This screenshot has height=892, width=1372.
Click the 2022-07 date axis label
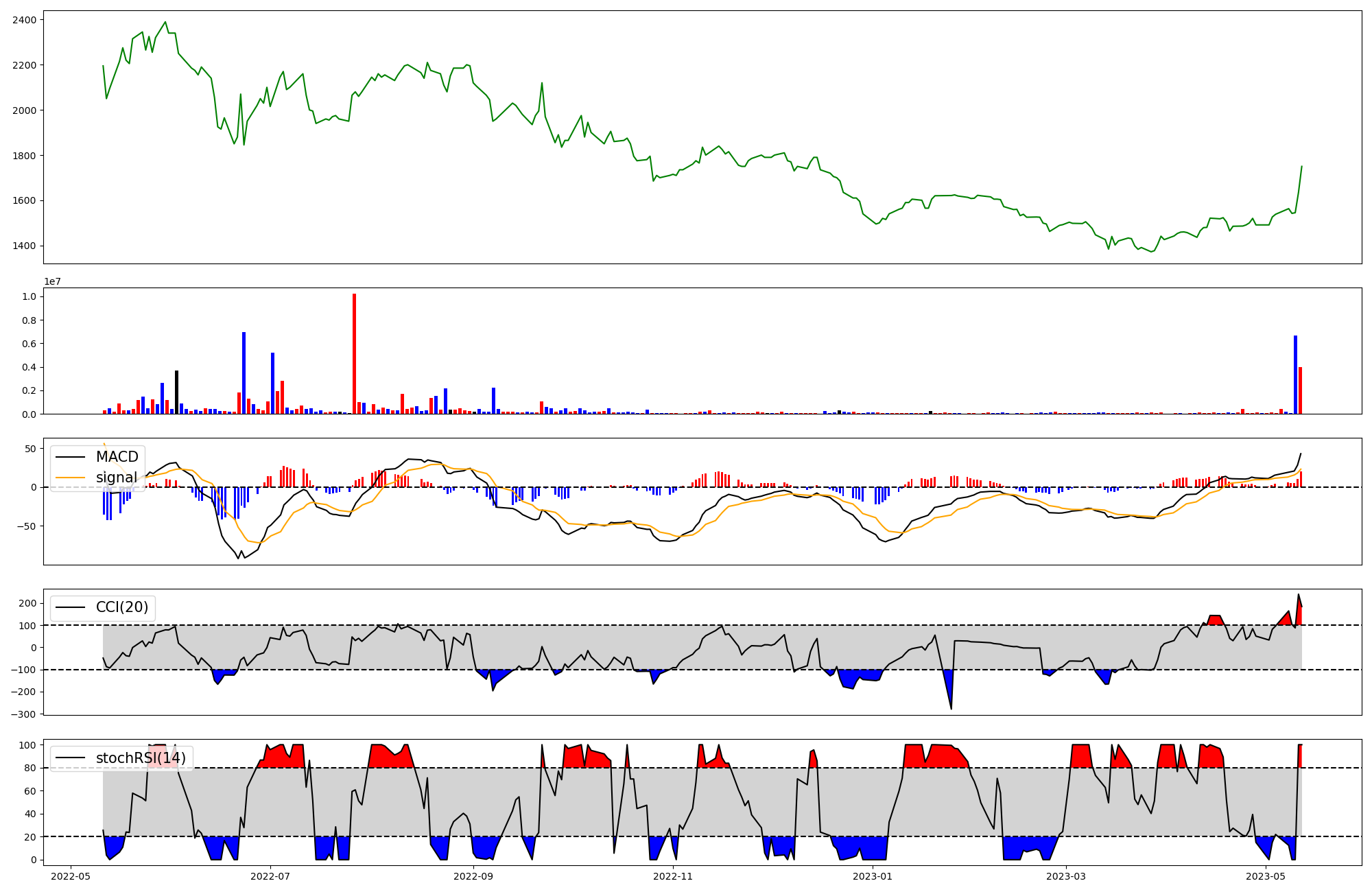[x=271, y=876]
